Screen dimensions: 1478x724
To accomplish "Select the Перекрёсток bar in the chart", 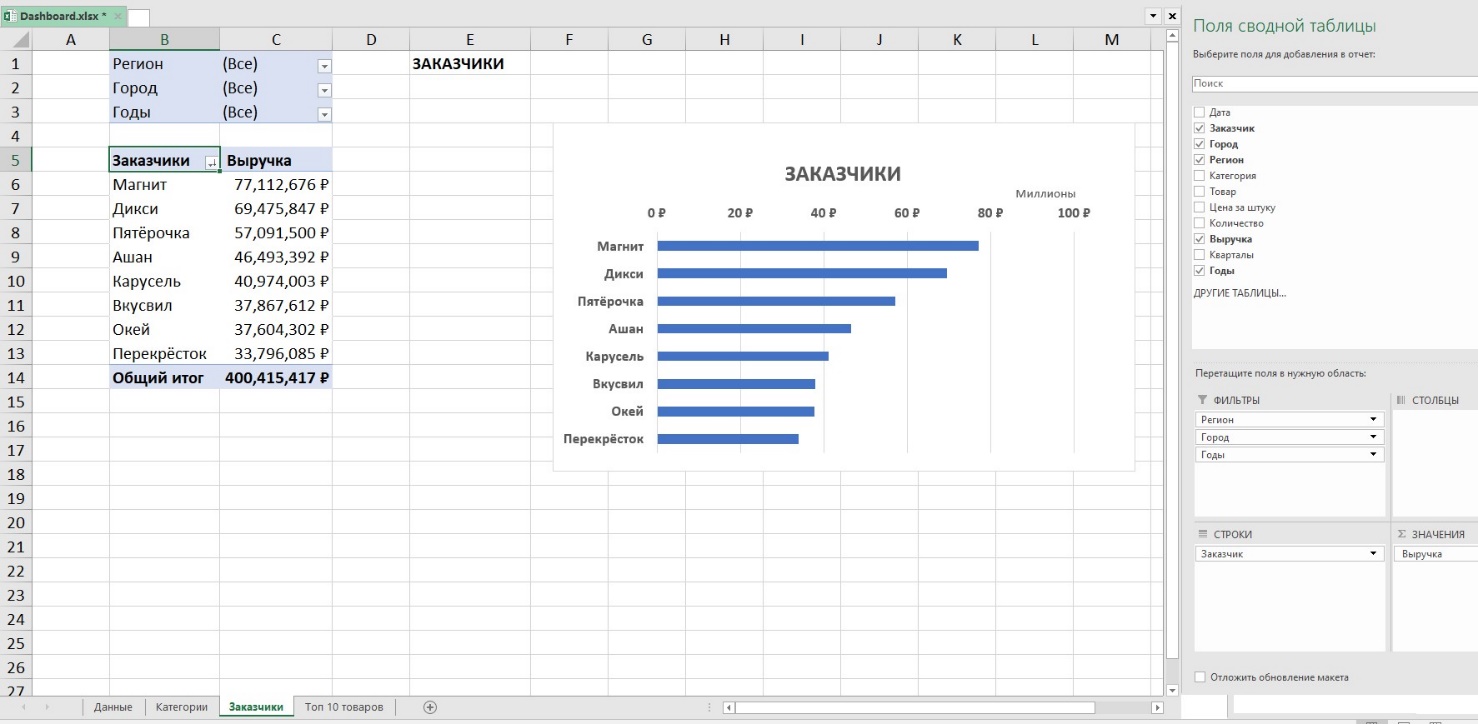I will (x=728, y=438).
